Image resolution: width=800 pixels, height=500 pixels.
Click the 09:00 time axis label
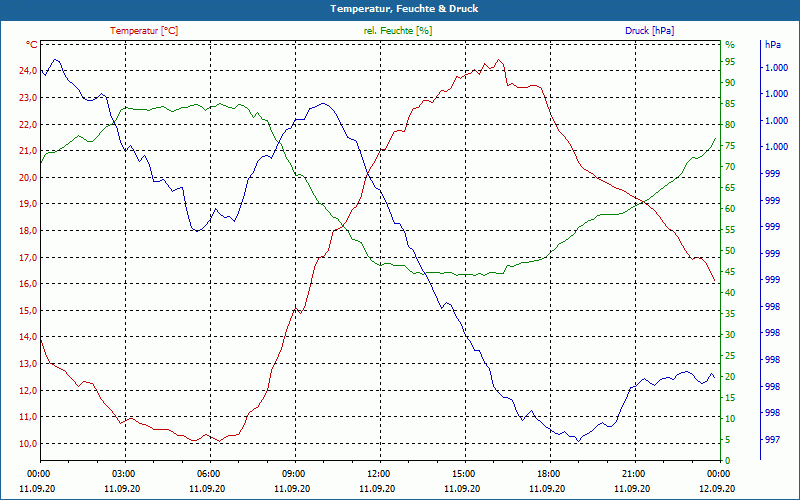point(292,473)
